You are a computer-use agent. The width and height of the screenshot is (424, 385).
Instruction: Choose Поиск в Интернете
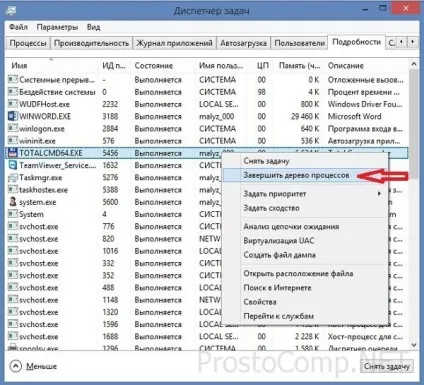tap(305, 288)
